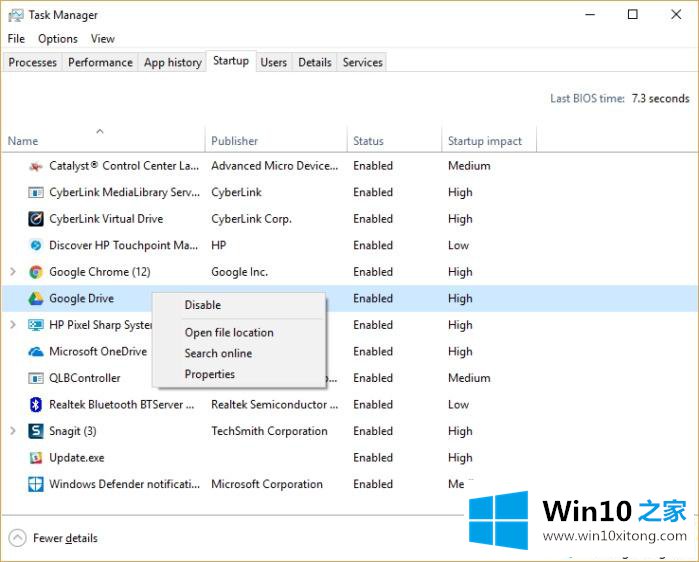Switch to the Details tab
Screen dimensions: 699x562
click(x=315, y=62)
